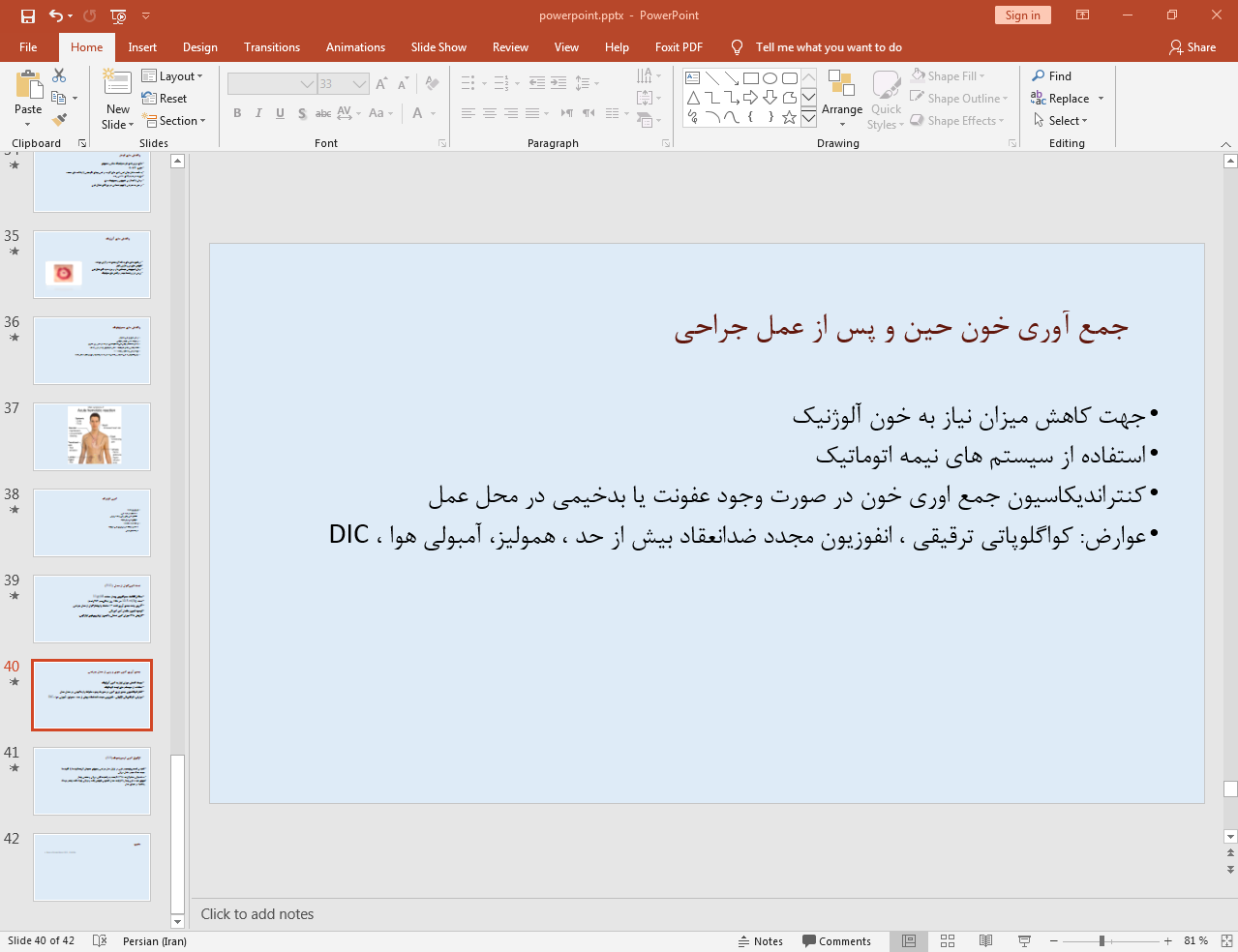Pick the oval shape in gallery
The height and width of the screenshot is (952, 1238).
(x=770, y=78)
